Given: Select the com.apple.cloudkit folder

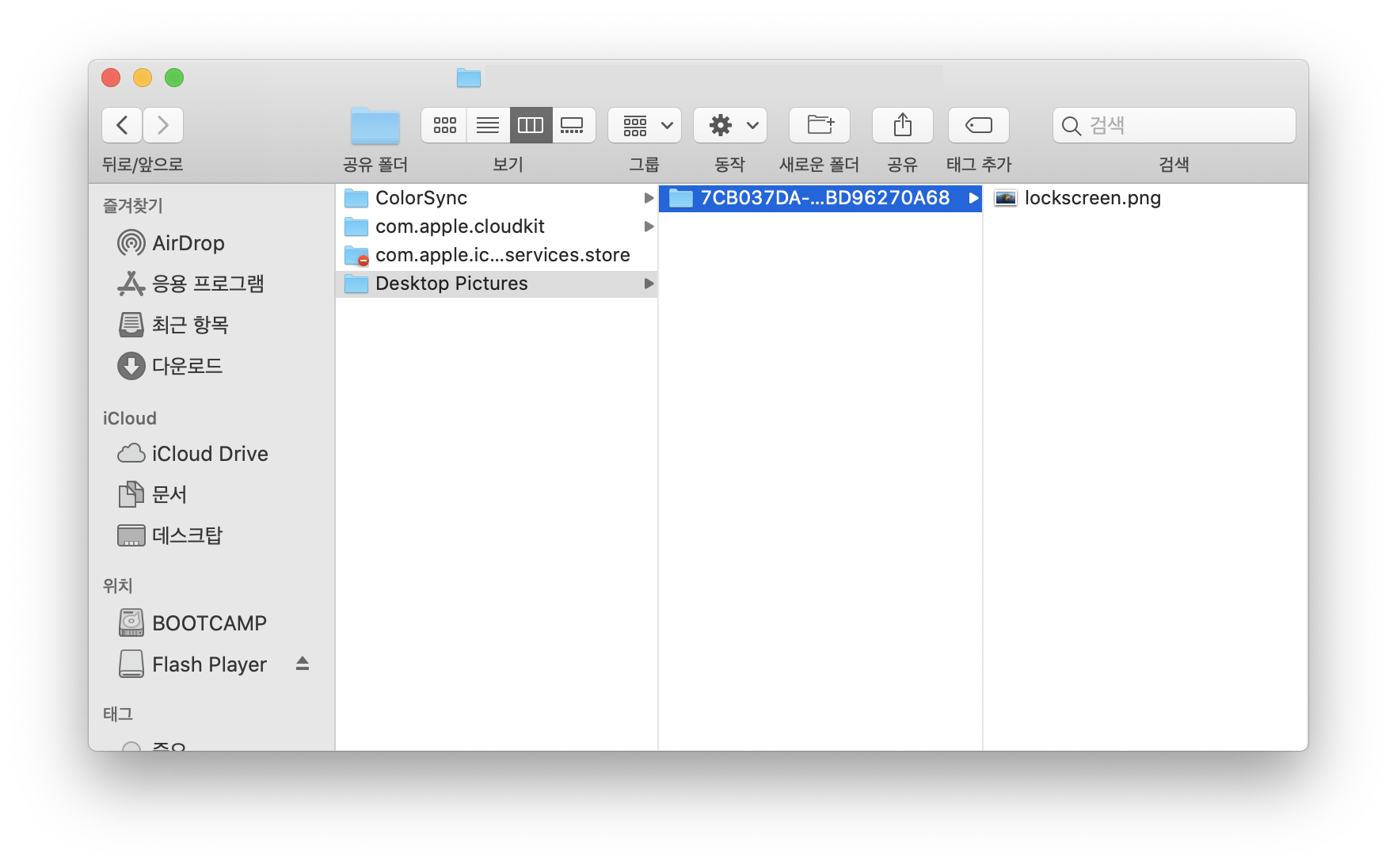Looking at the screenshot, I should tap(497, 227).
